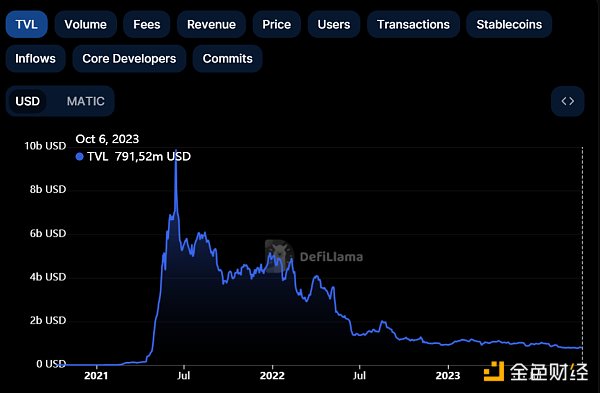Click the 2022 label on the time axis
600x393 pixels.
pyautogui.click(x=272, y=375)
